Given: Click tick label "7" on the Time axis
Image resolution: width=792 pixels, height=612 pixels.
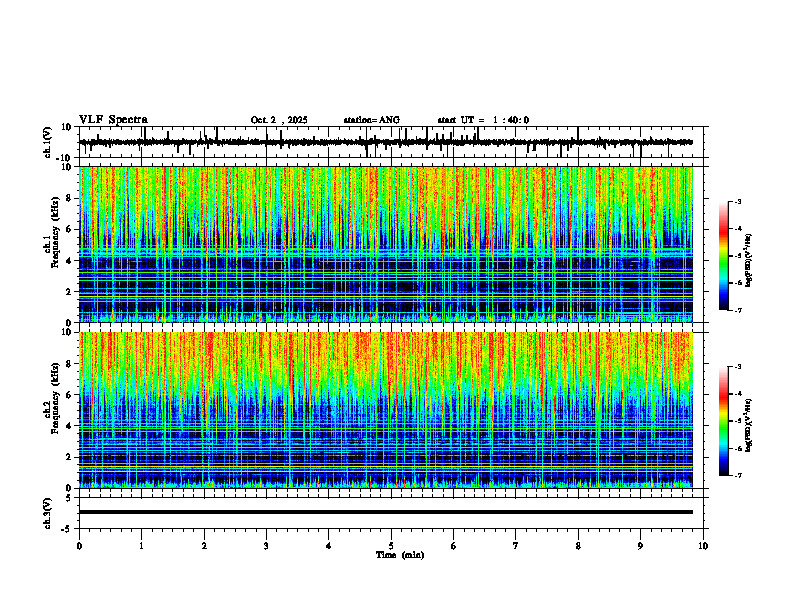Looking at the screenshot, I should click(x=516, y=546).
